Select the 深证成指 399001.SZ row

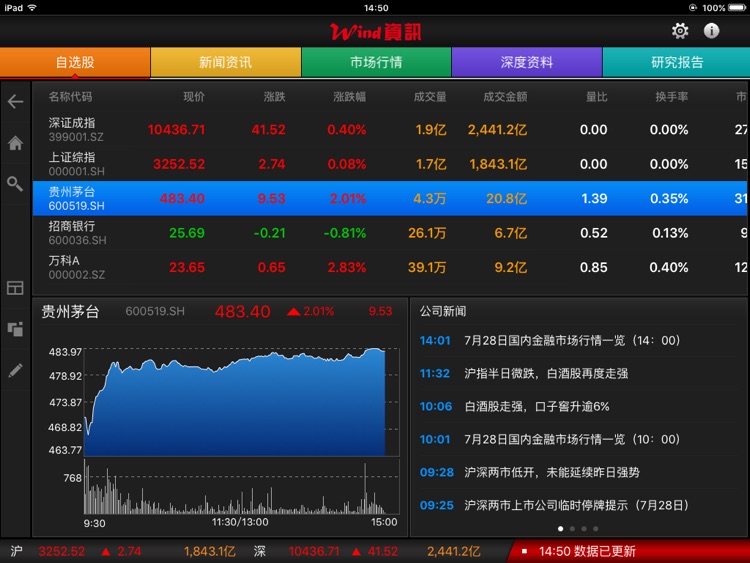[x=390, y=130]
